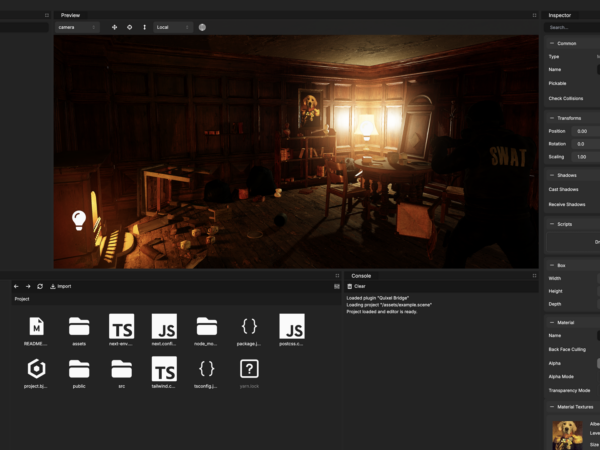
Task: Open the Local coordinates dropdown
Action: (173, 27)
